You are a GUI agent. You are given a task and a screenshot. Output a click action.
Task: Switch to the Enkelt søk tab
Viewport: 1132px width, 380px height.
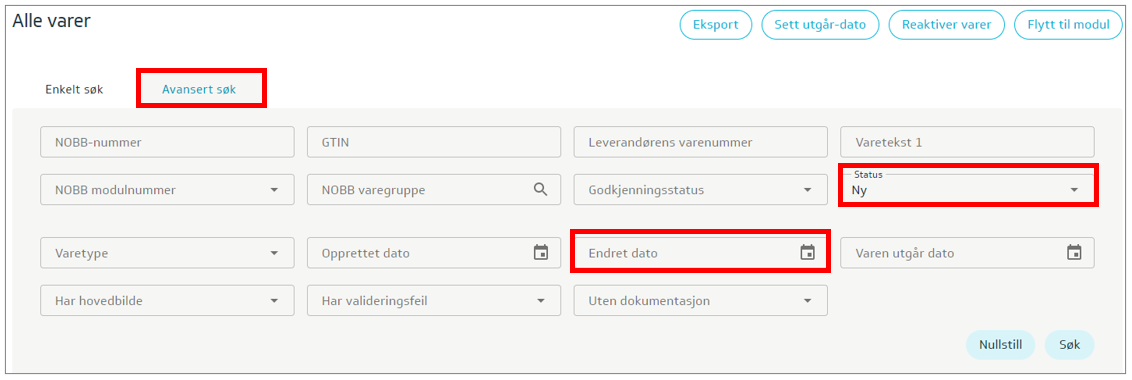coord(74,90)
